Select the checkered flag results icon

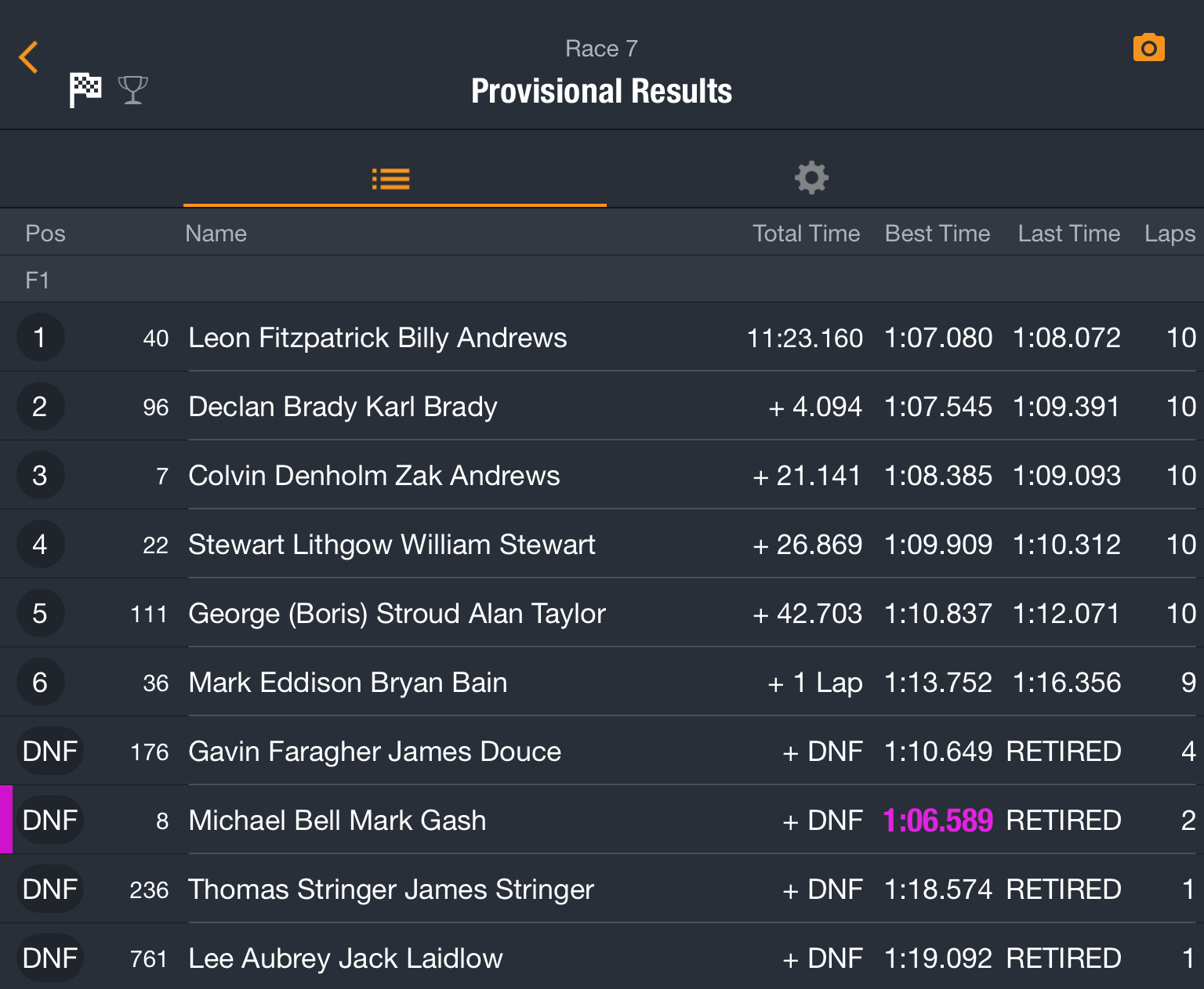click(x=85, y=89)
